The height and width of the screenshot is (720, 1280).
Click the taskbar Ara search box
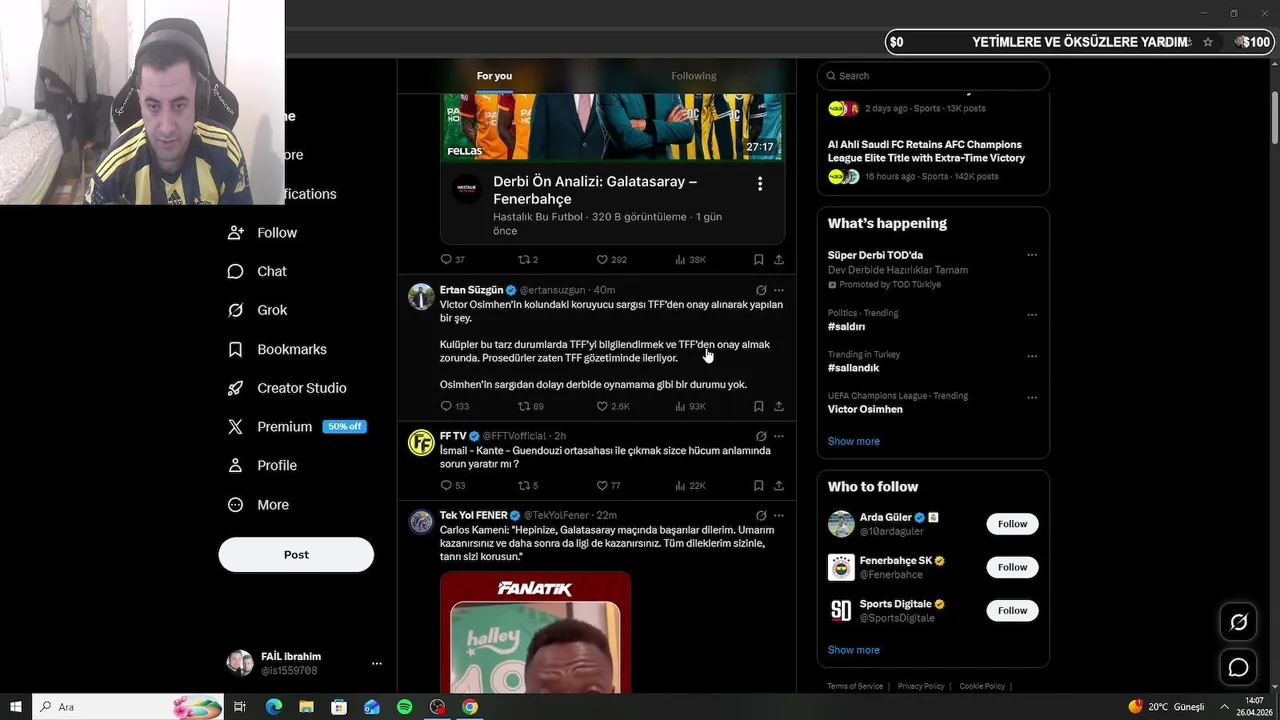128,707
